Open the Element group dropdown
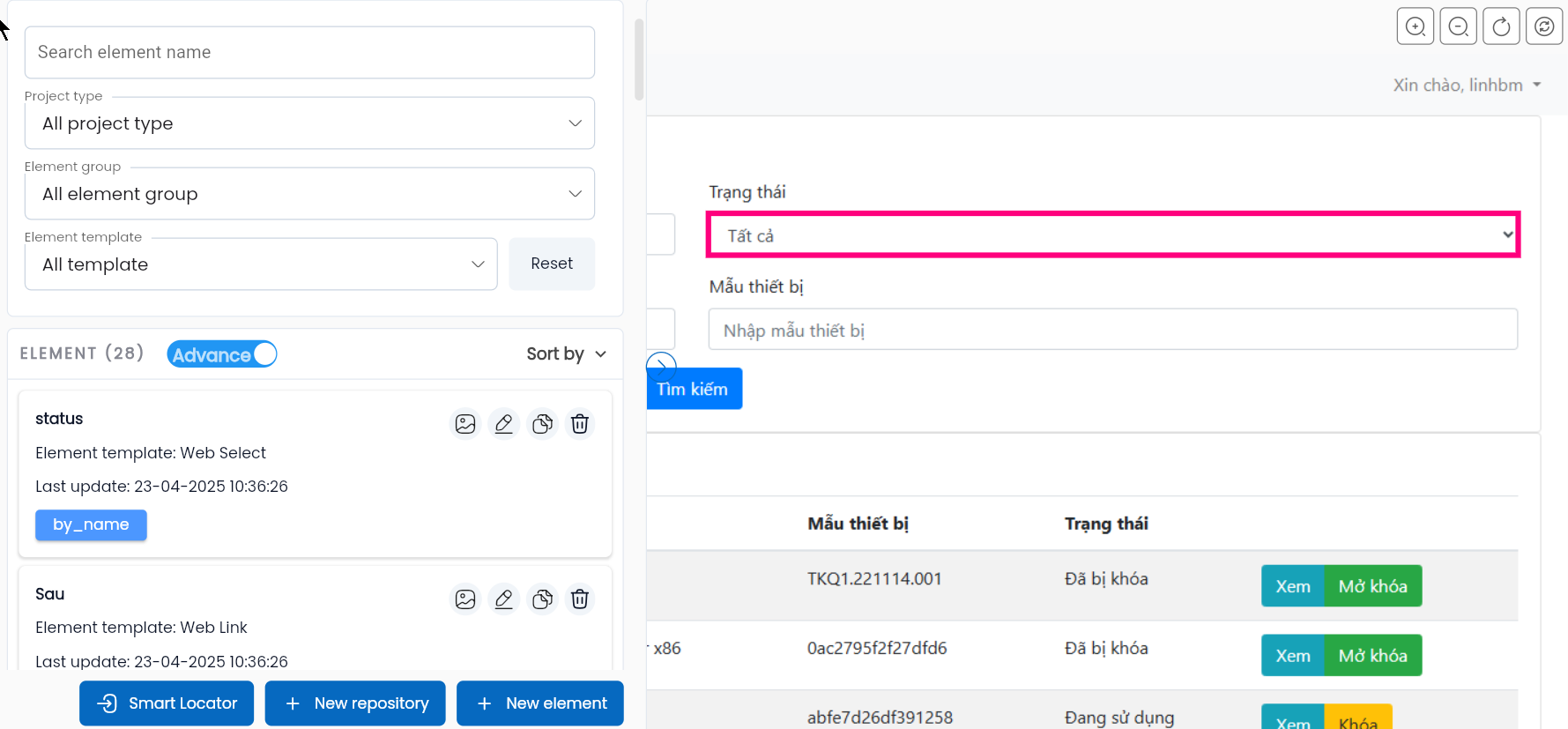This screenshot has width=1568, height=729. pos(309,194)
